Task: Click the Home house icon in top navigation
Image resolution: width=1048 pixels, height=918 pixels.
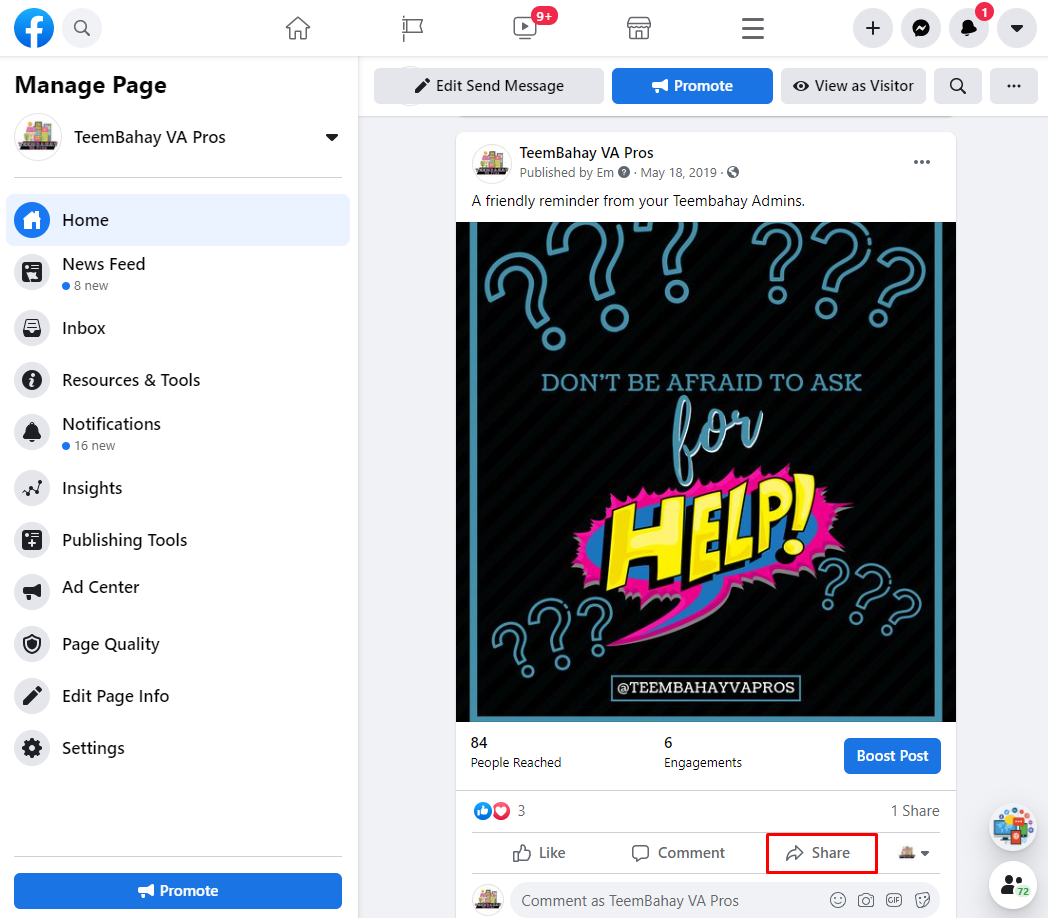Action: [x=297, y=28]
